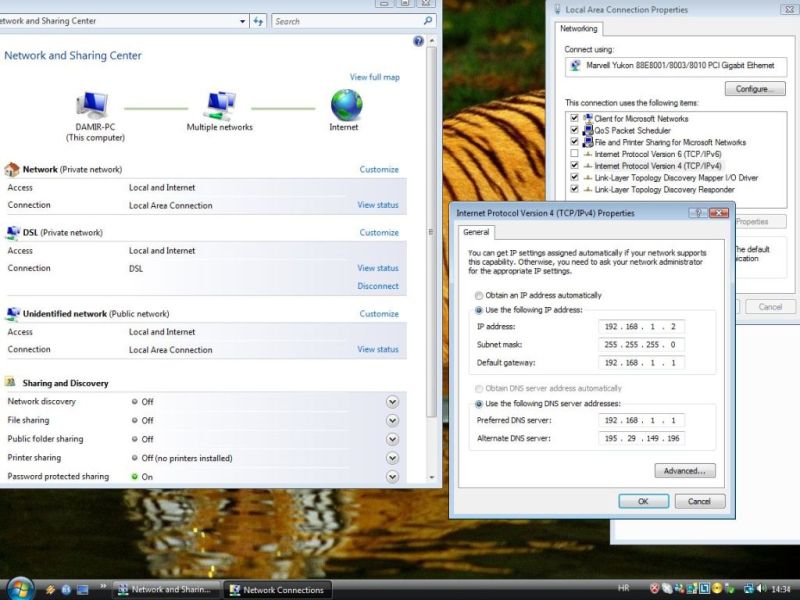Uncheck the QoS Packet Scheduler checkbox
800x600 pixels.
pos(574,130)
